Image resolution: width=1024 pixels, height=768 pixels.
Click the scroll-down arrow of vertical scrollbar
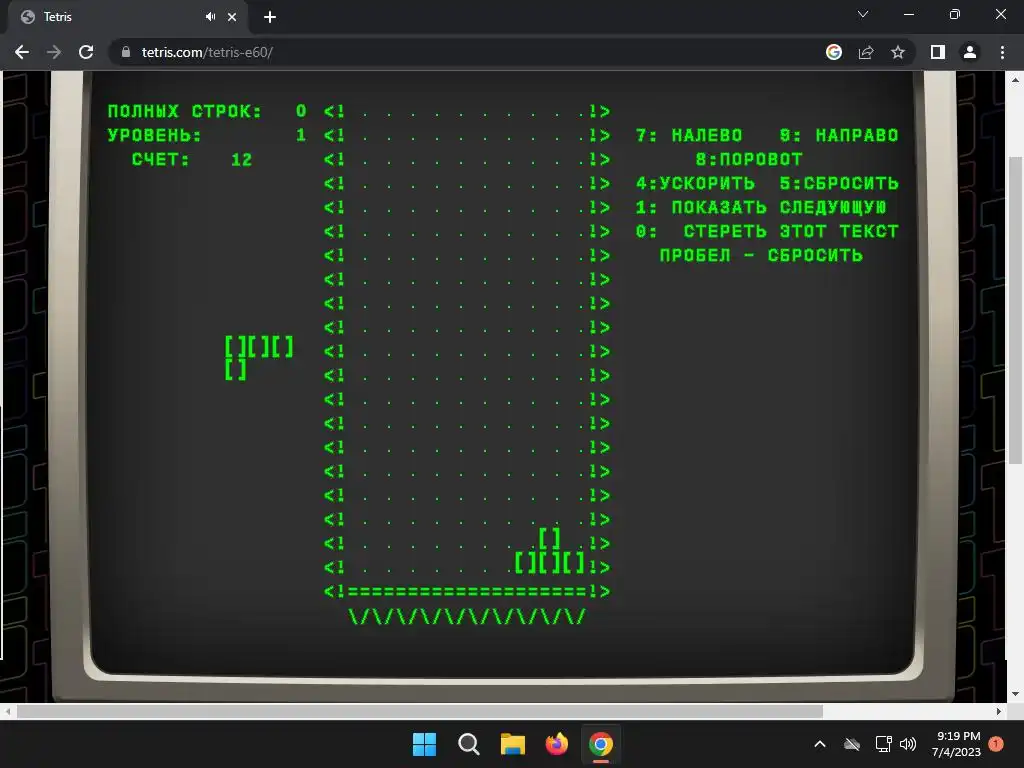[1015, 694]
